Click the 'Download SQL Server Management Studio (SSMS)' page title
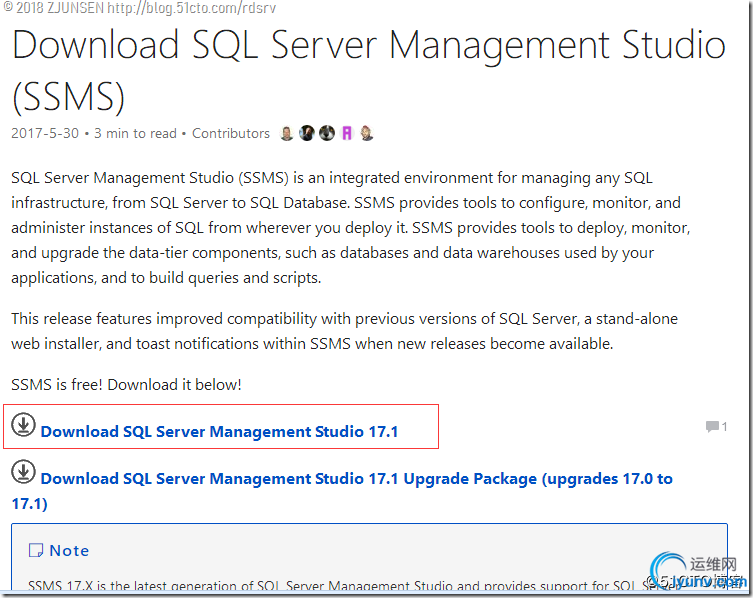This screenshot has width=753, height=598. [x=369, y=71]
